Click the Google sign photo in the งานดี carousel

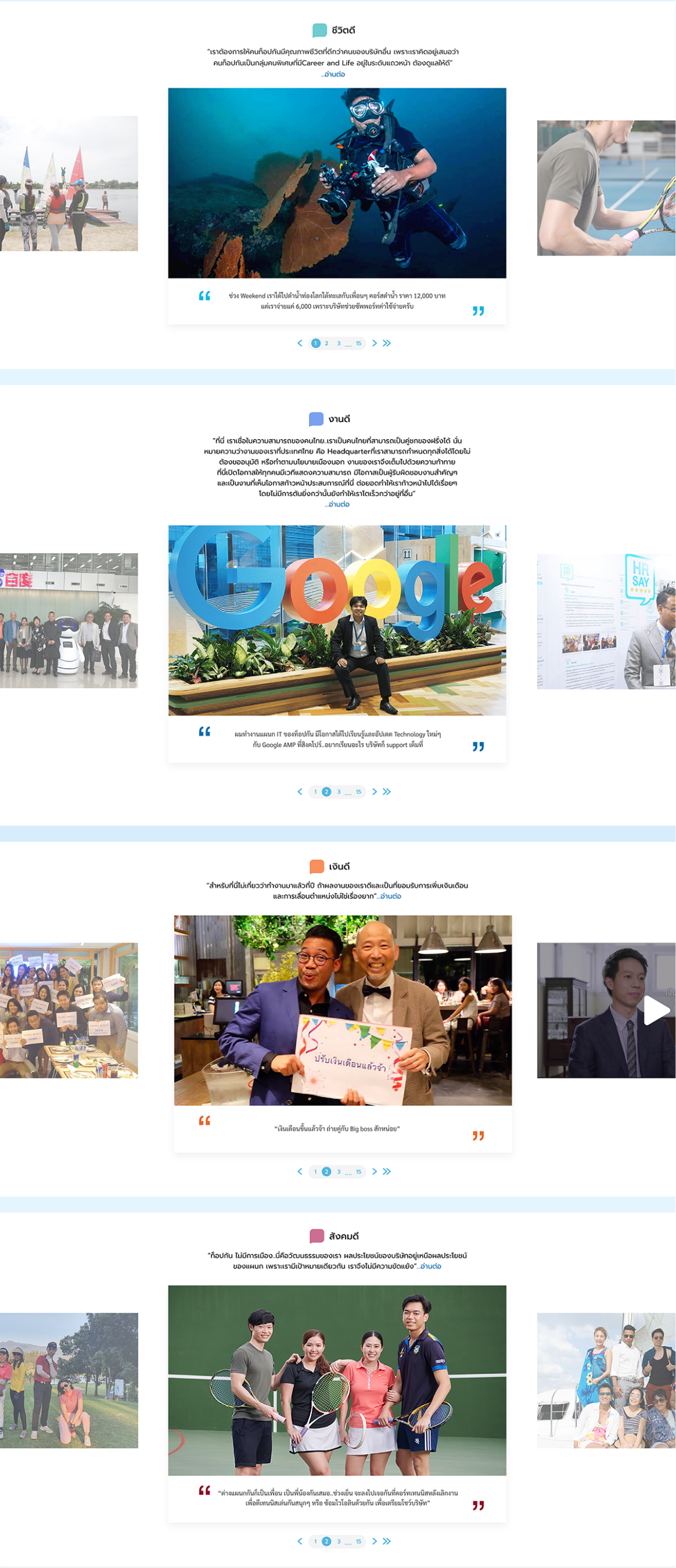pos(337,620)
